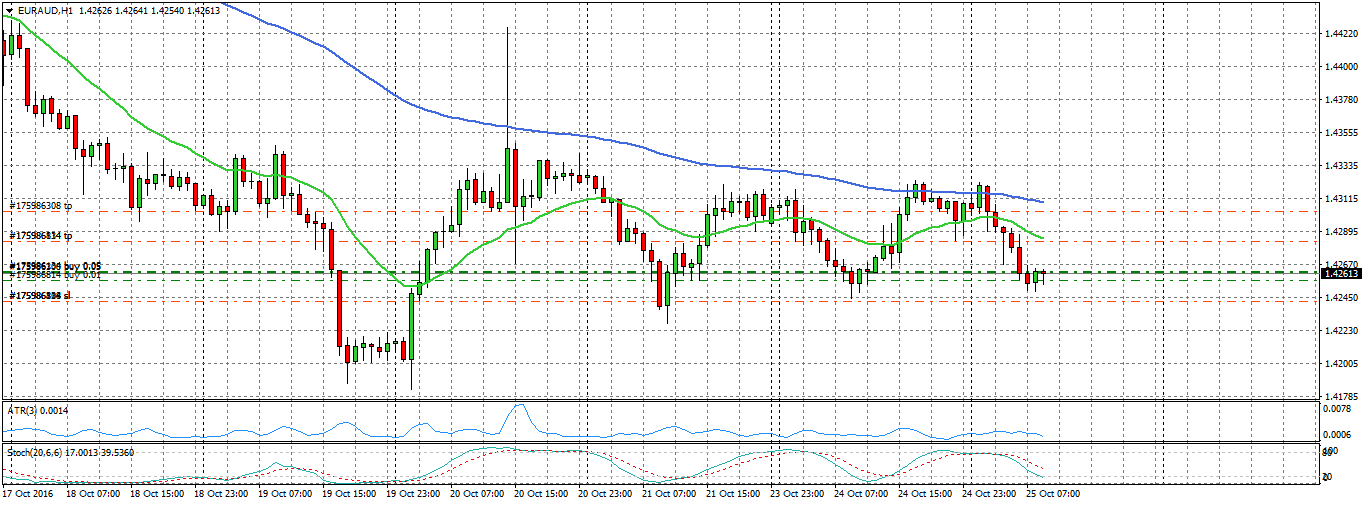
Task: Click the 19 Oct 23:00 time label
Action: pos(415,494)
